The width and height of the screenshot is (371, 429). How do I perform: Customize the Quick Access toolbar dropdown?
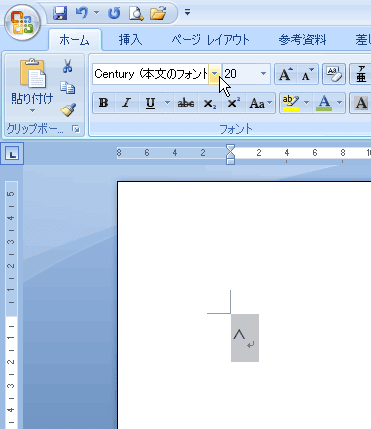[x=187, y=13]
